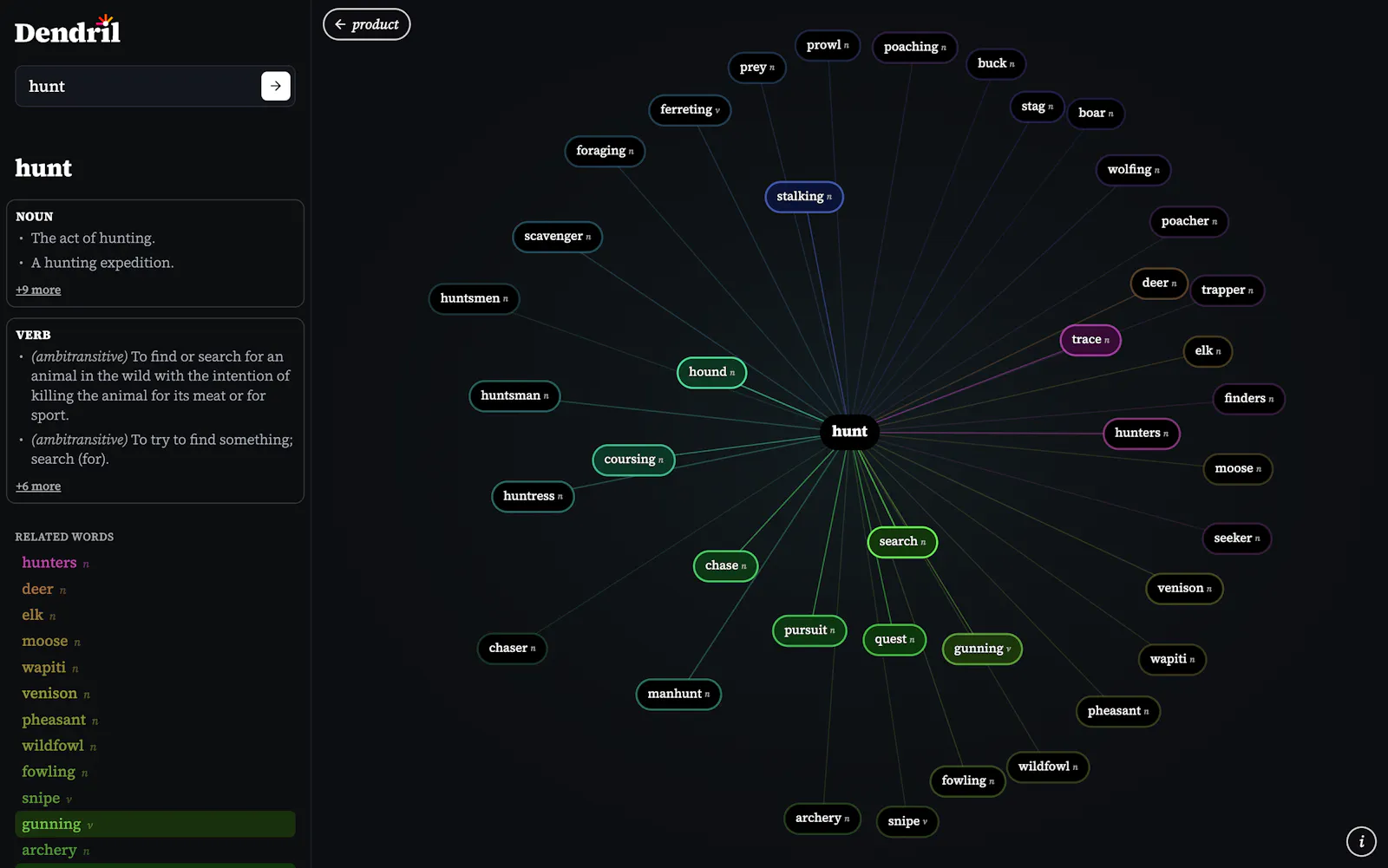1388x868 pixels.
Task: Open the 'chase' graph node
Action: (x=725, y=565)
